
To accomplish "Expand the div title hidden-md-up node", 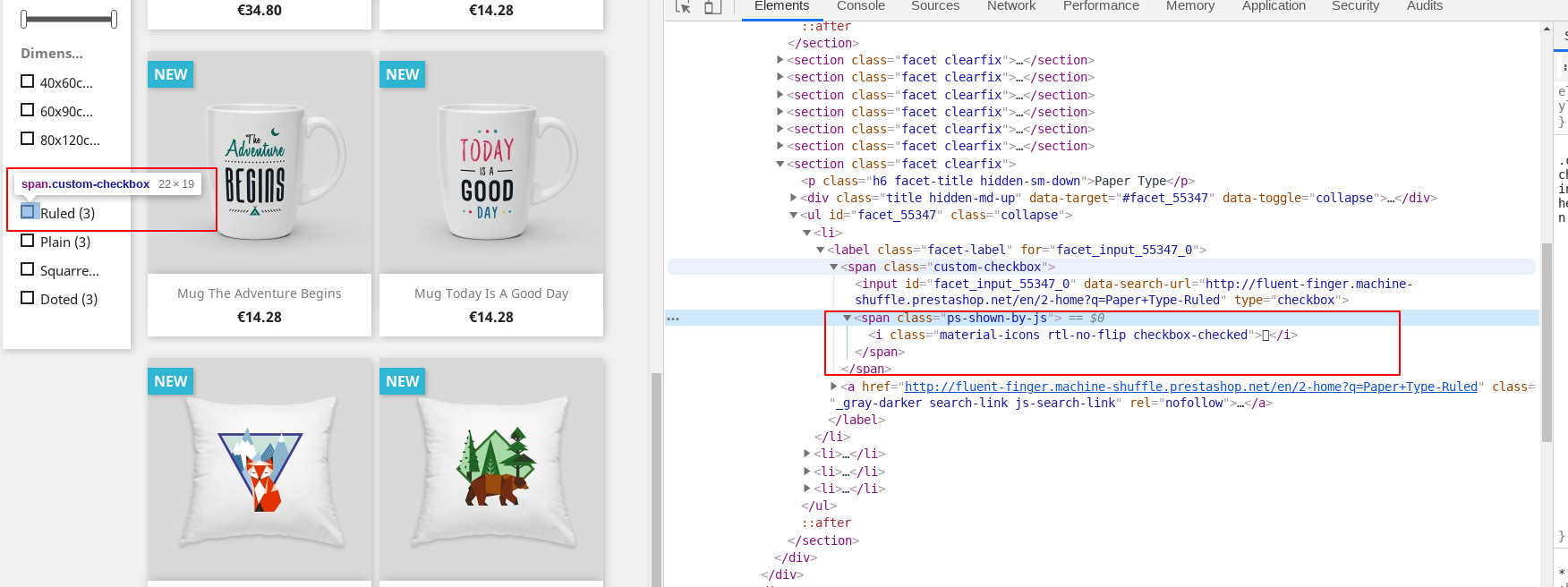I will click(x=793, y=198).
